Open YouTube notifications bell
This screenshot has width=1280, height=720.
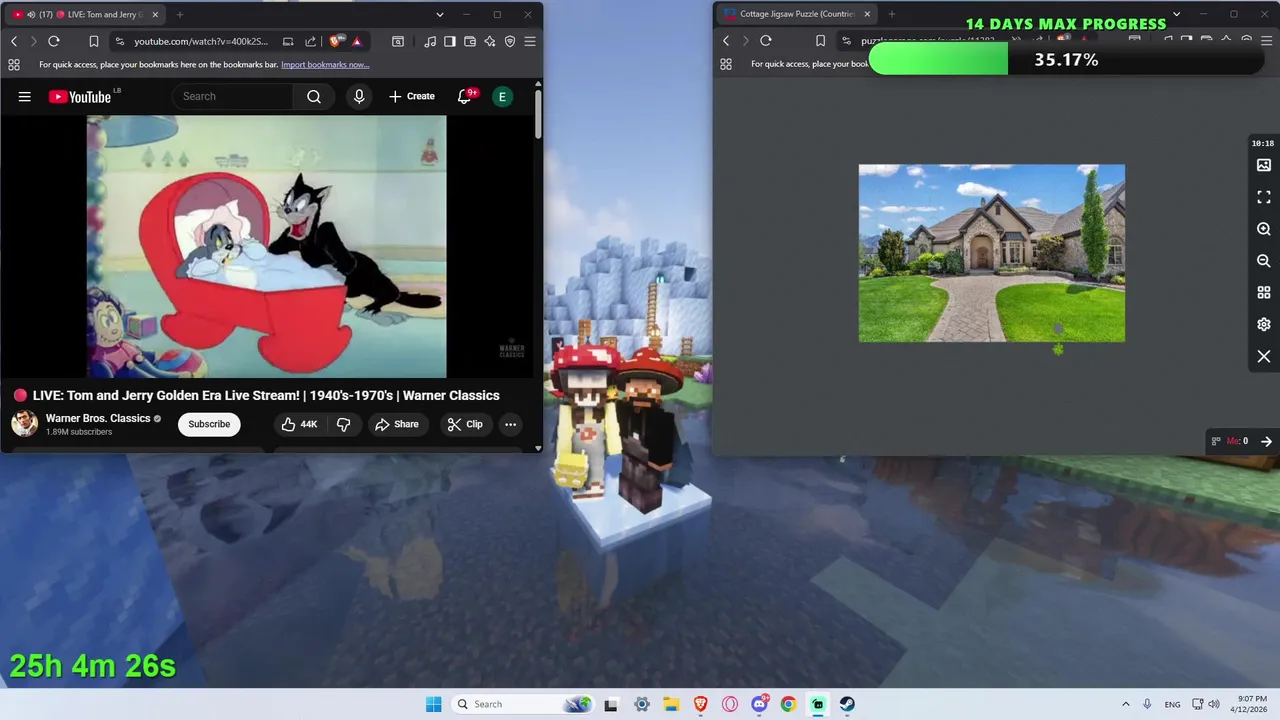[465, 97]
